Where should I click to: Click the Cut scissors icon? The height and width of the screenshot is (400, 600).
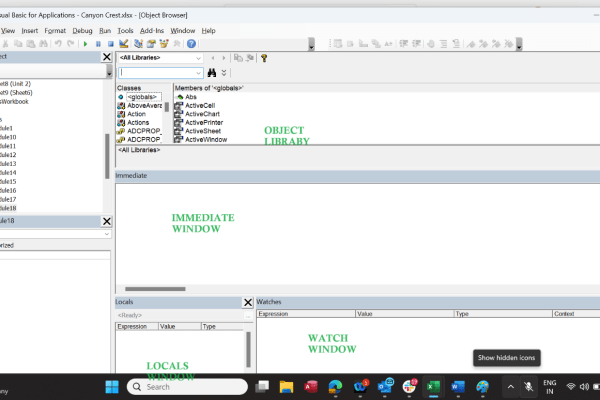click(x=5, y=44)
